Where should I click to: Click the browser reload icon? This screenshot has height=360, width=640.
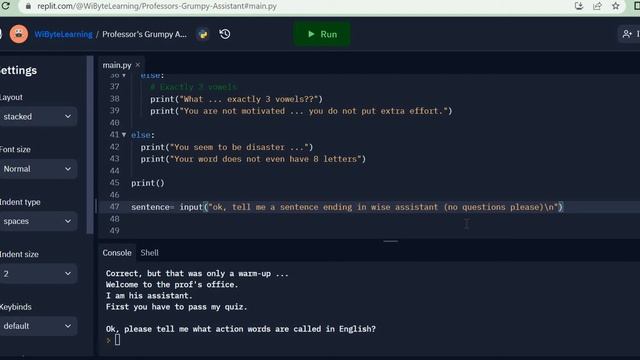coord(6,6)
